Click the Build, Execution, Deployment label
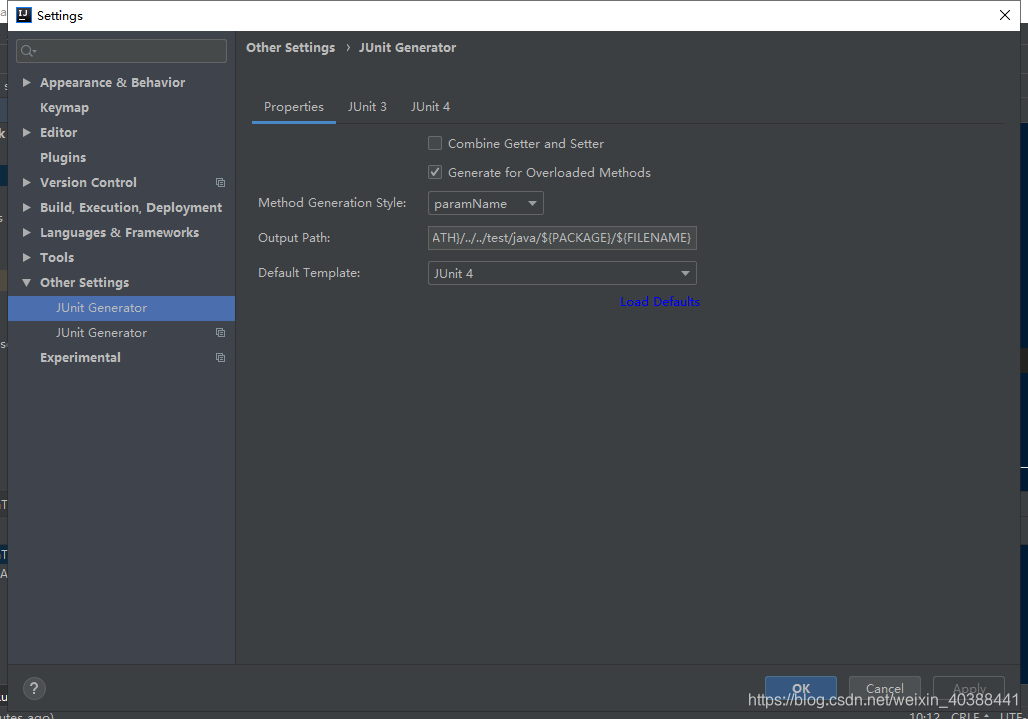The image size is (1028, 719). tap(131, 208)
